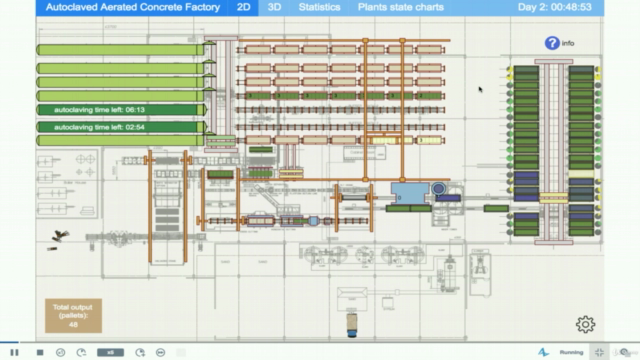Select autoclave showing time left 06:13

(x=122, y=110)
